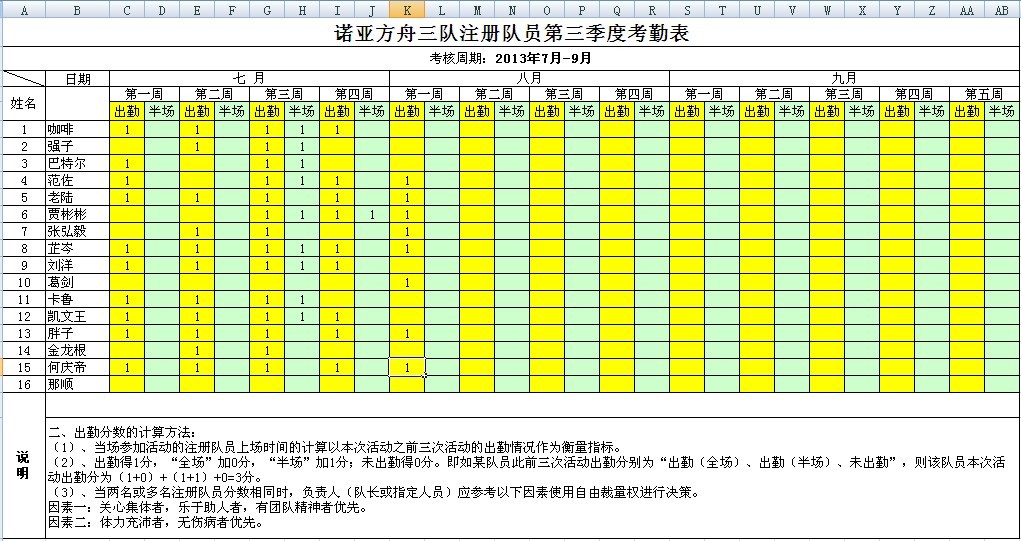The height and width of the screenshot is (541, 1021).
Task: Select the 八月 month header
Action: (529, 79)
